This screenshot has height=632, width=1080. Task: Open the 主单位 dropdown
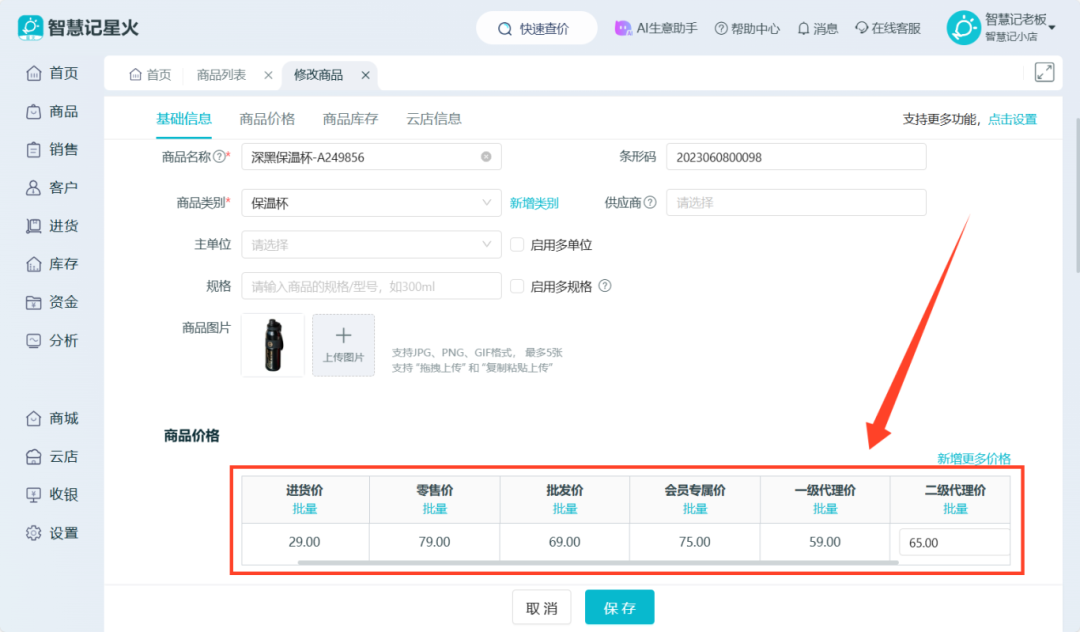click(x=371, y=244)
